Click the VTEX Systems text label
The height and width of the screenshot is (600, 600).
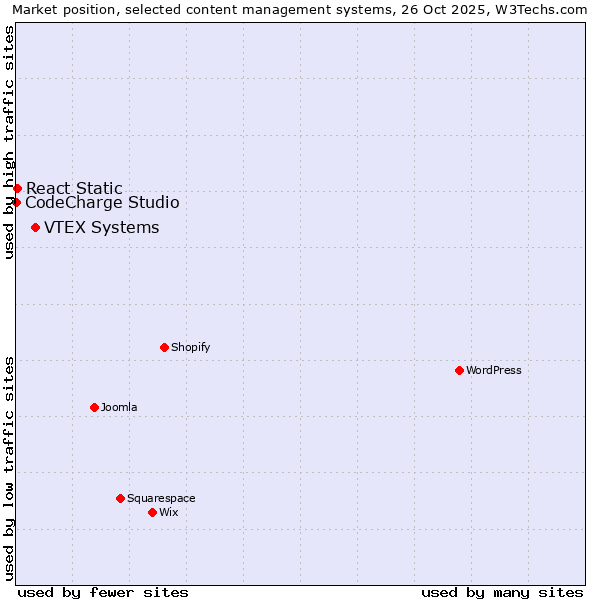pos(101,227)
